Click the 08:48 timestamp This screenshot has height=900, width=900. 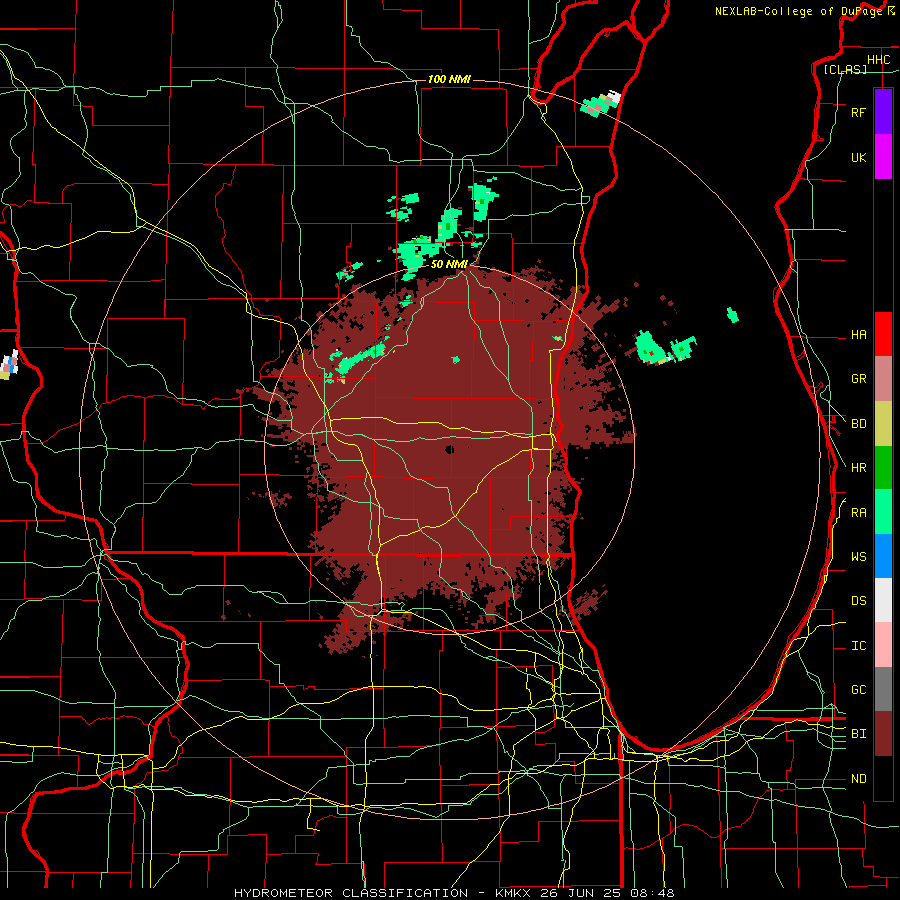[652, 893]
